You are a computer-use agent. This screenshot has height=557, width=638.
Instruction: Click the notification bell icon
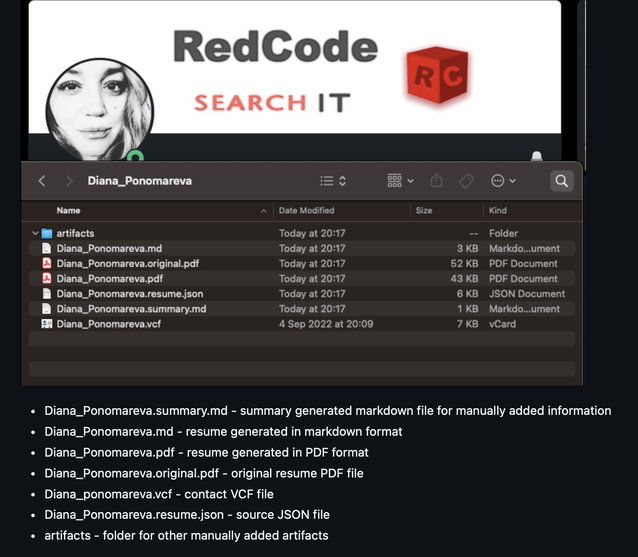coord(536,156)
